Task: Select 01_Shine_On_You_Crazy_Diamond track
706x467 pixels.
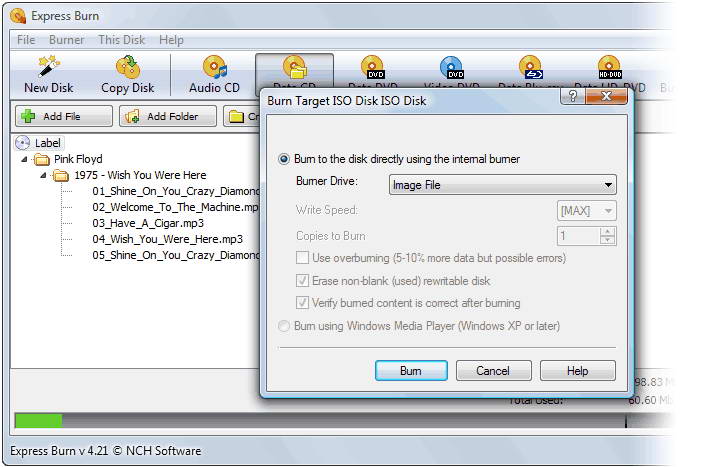Action: (x=176, y=191)
